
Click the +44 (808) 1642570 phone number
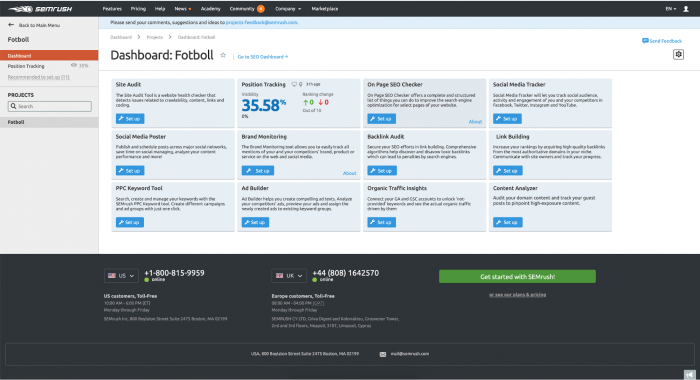tap(346, 273)
